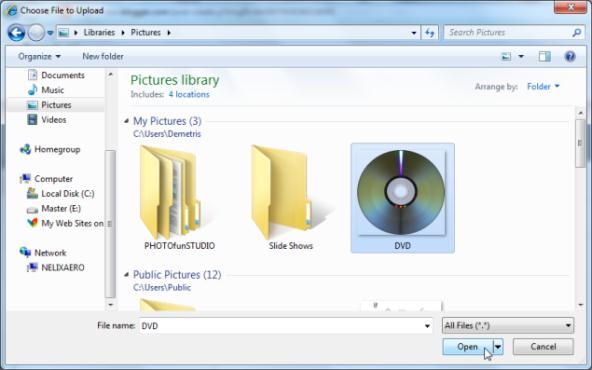Click the change view icon
Viewport: 592px width, 370px height.
click(506, 57)
